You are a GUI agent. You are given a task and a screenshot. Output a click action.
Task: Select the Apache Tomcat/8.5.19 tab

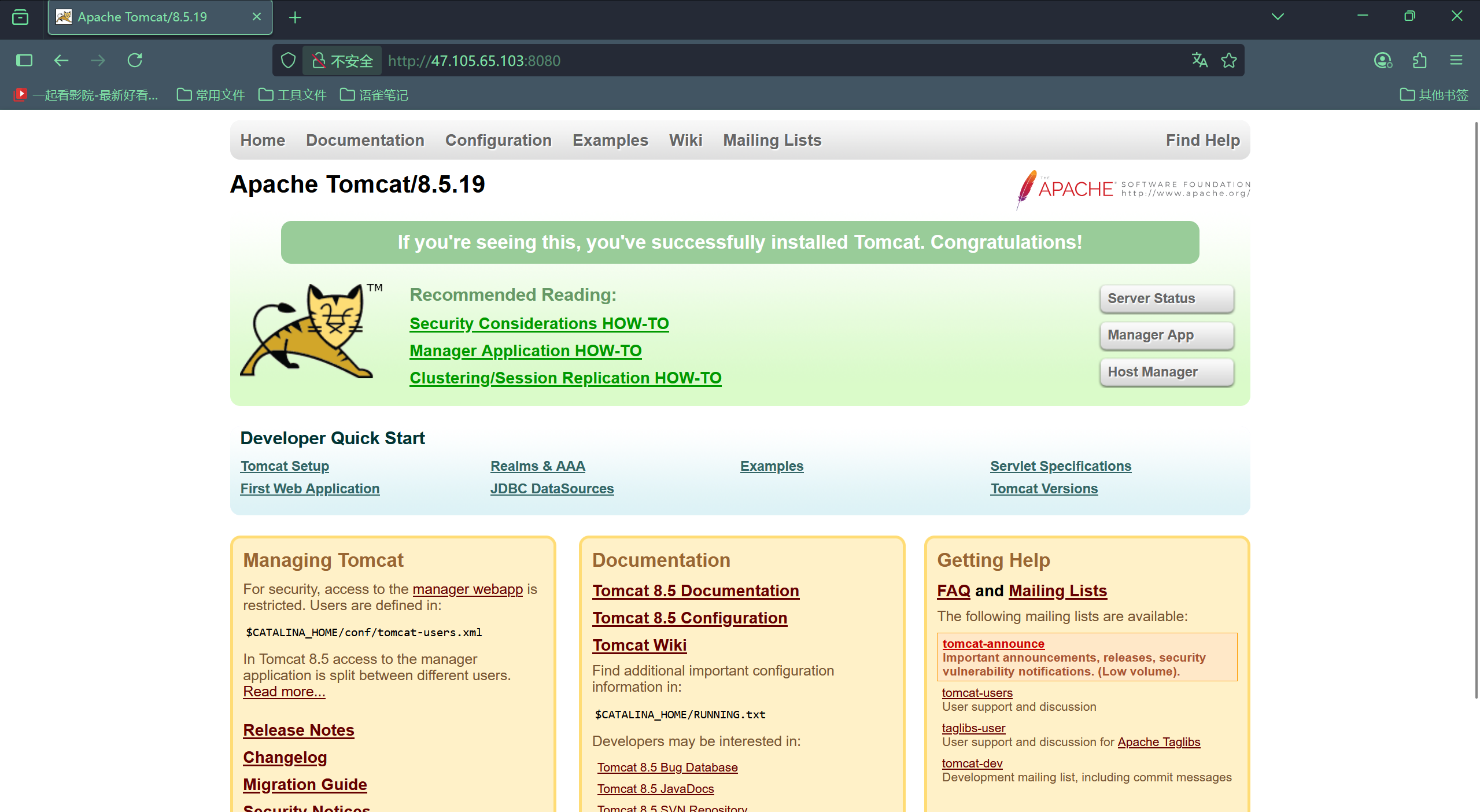(x=160, y=17)
